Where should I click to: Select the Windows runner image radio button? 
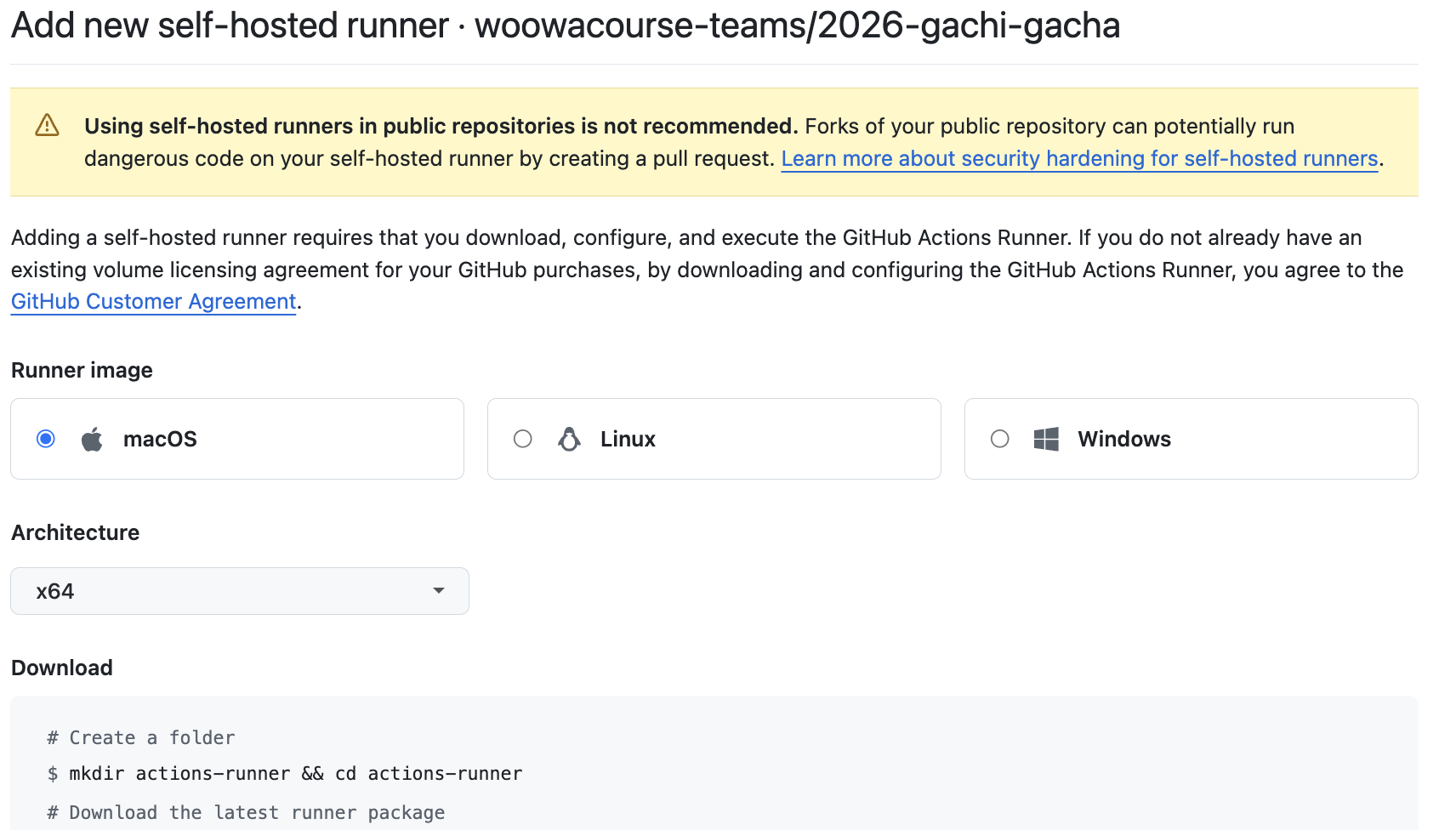[1000, 439]
